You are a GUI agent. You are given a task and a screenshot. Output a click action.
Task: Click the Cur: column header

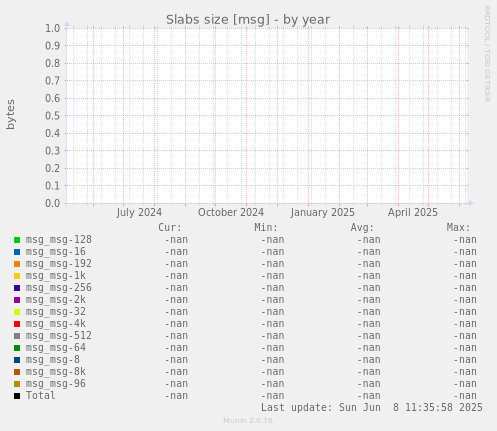click(x=170, y=228)
